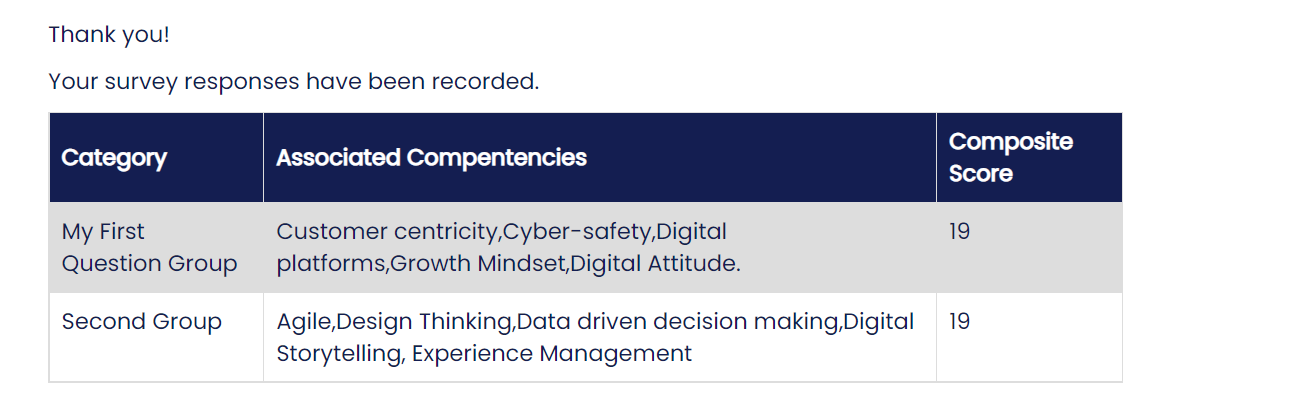Click the word Cyber-safety in first row
This screenshot has height=405, width=1298.
pyautogui.click(x=578, y=232)
